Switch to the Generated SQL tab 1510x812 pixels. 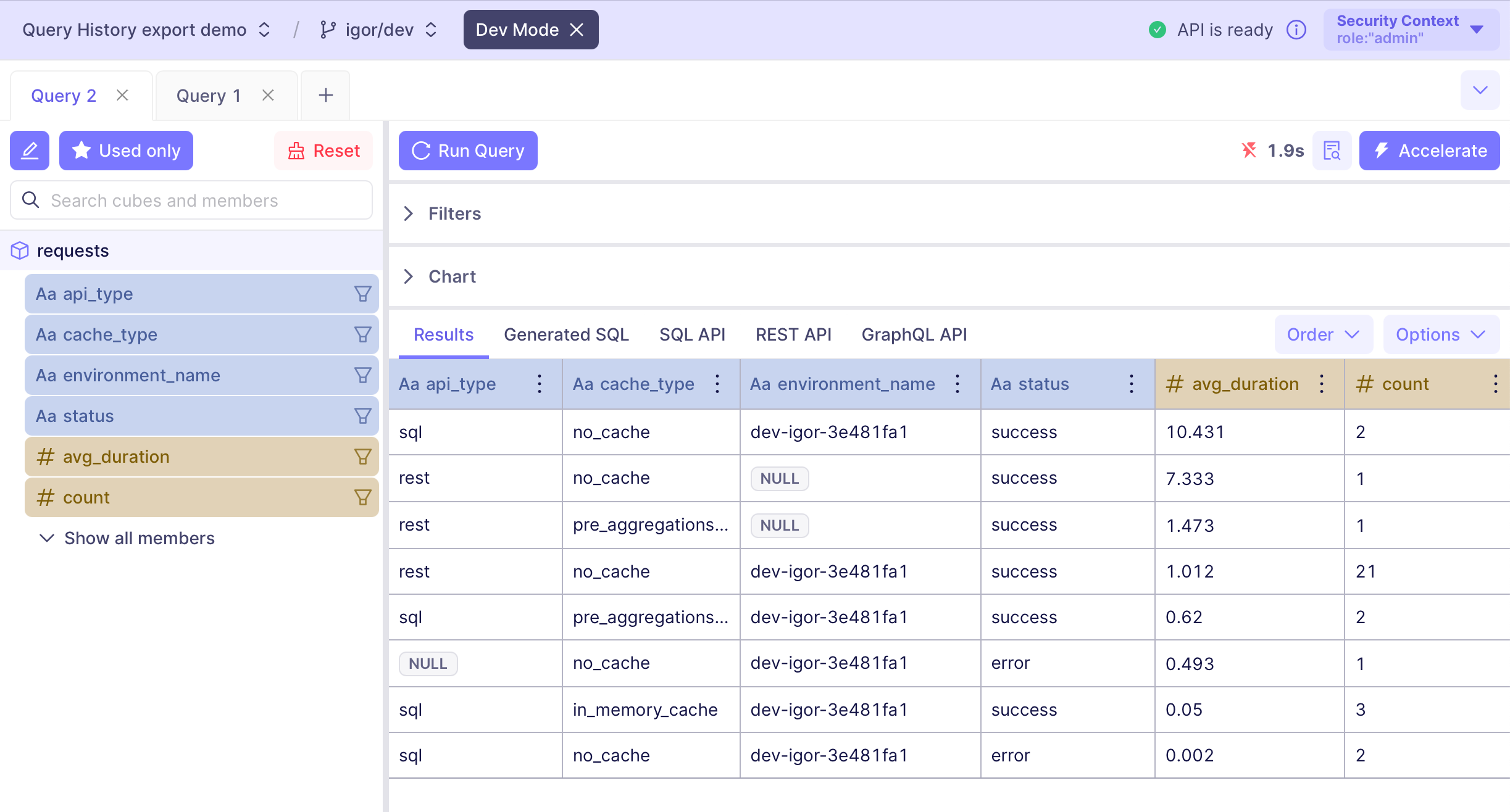566,334
